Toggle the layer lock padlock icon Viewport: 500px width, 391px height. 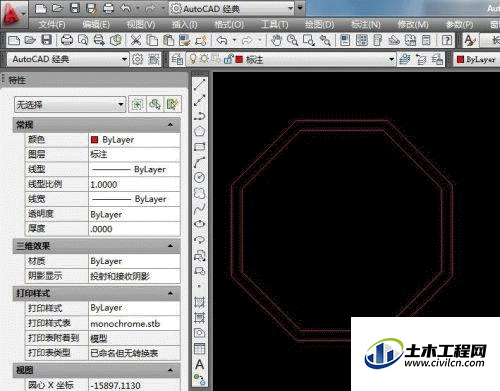click(x=228, y=59)
